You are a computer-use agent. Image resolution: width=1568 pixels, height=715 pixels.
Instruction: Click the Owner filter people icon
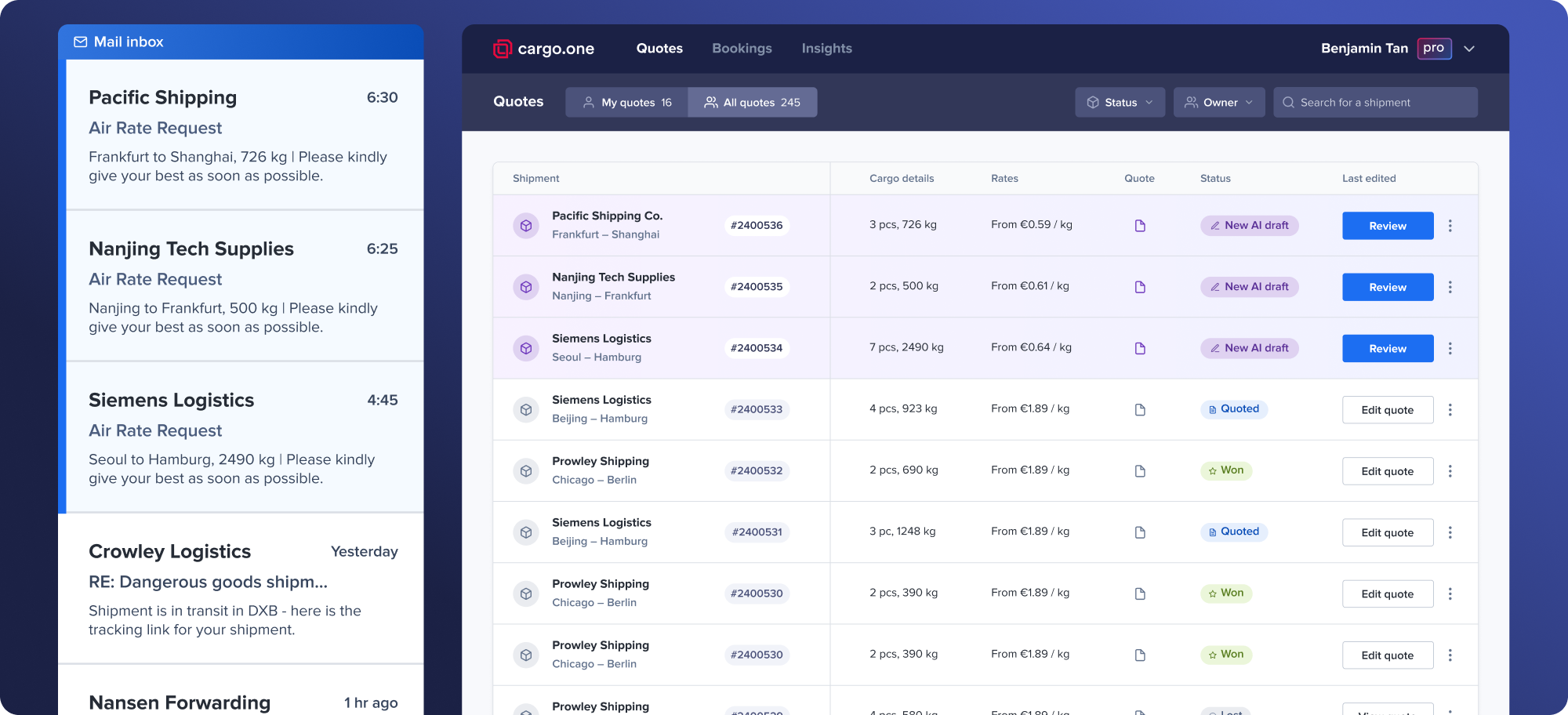point(1191,103)
